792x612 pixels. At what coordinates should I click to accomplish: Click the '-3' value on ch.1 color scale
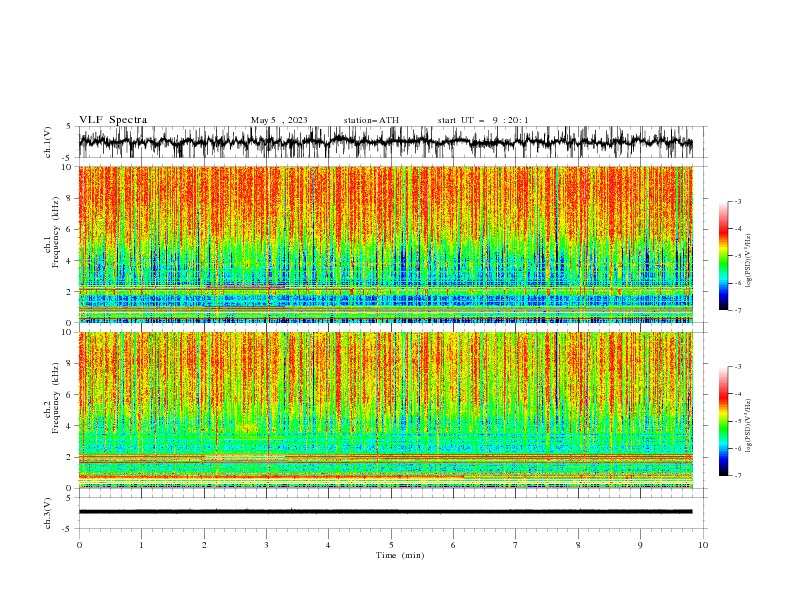click(737, 201)
